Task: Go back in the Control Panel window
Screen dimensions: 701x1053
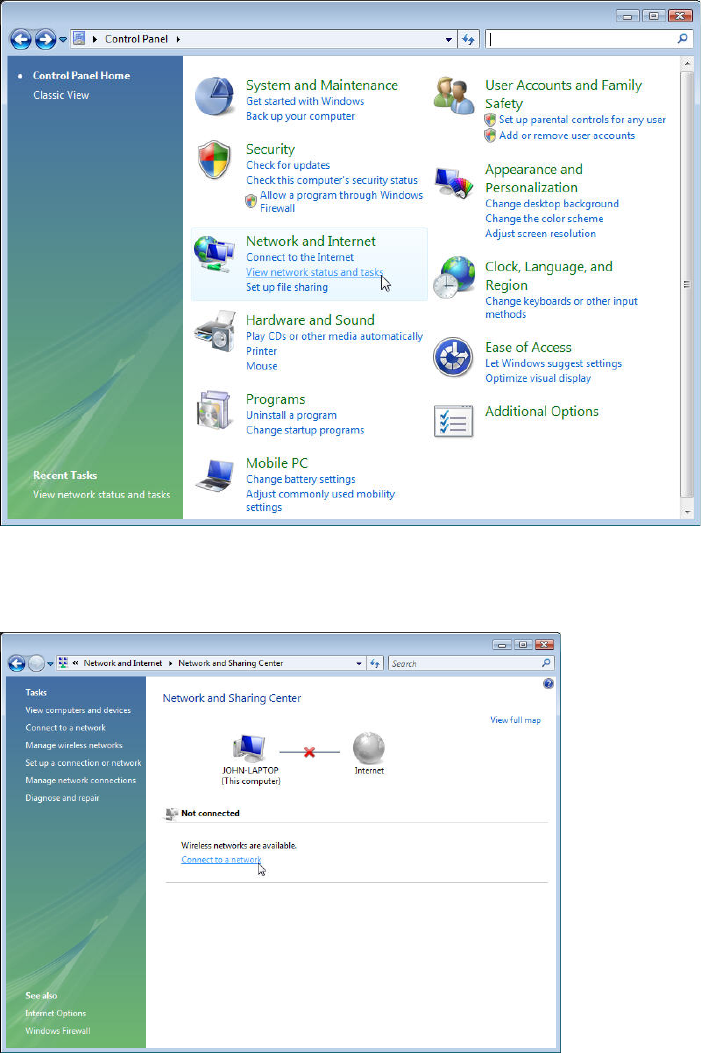Action: [21, 39]
